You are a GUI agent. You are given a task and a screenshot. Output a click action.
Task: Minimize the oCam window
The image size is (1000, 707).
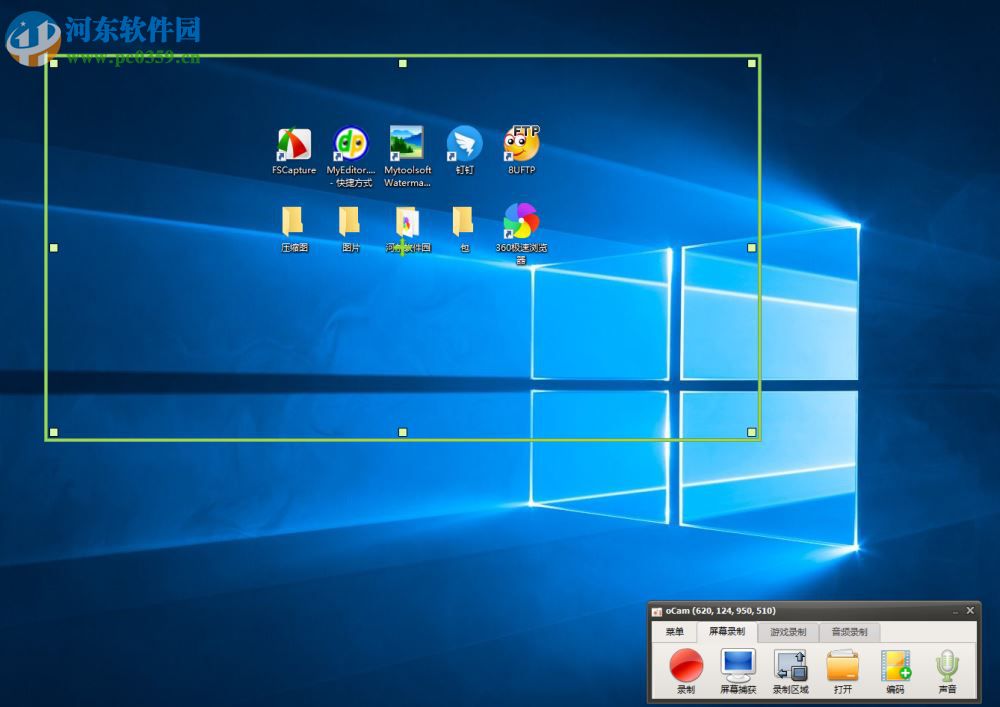[x=956, y=612]
